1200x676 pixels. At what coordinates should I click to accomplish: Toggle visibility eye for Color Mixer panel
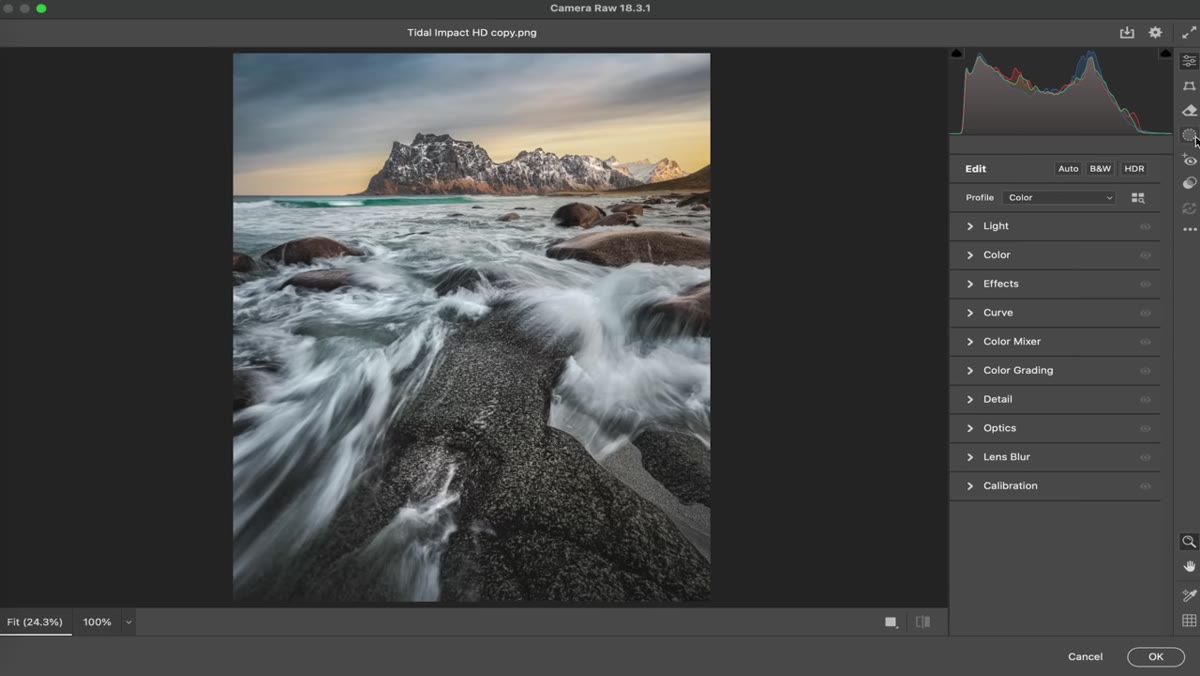click(x=1145, y=342)
